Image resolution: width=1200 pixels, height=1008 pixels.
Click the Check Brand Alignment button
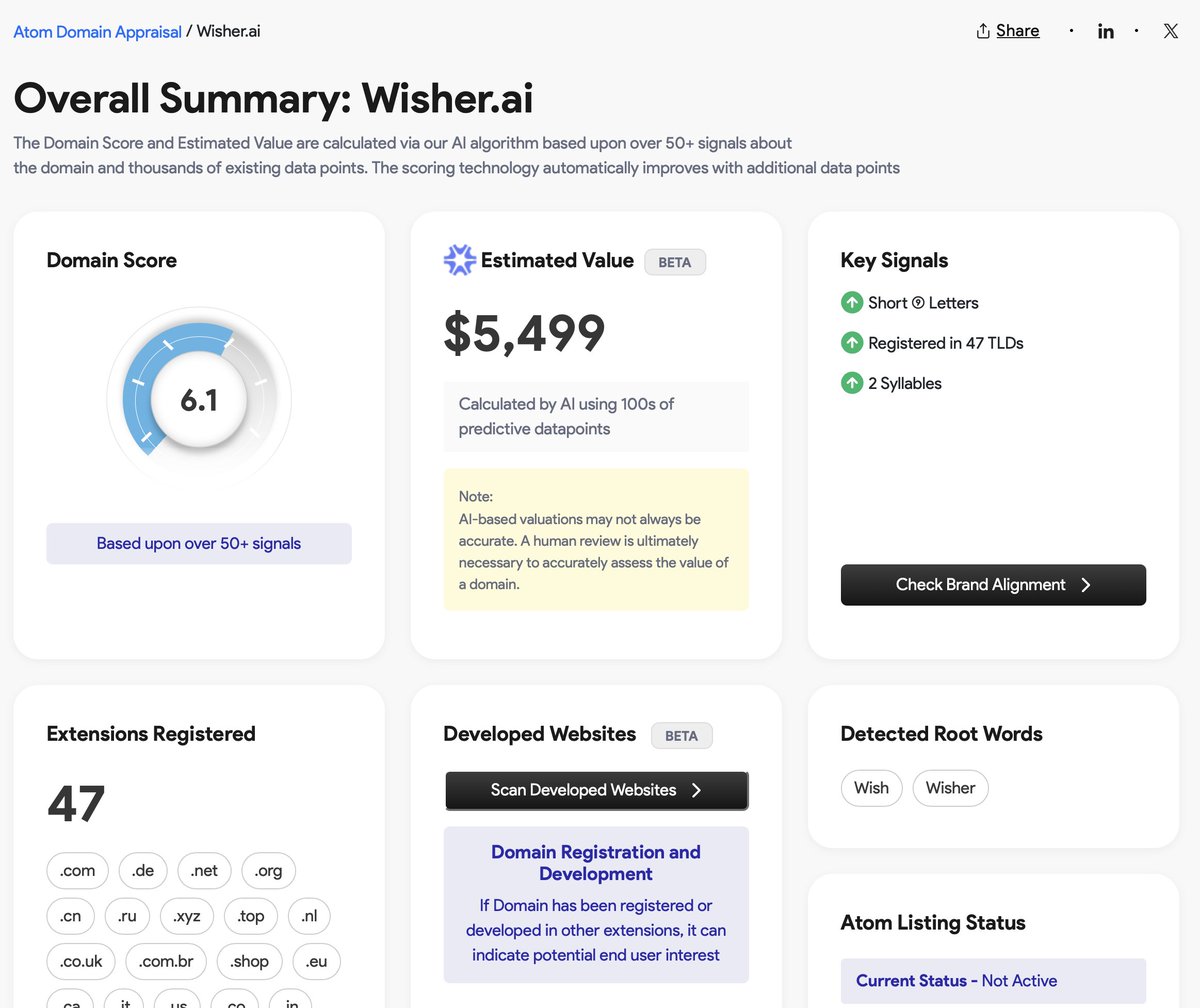[x=993, y=585]
